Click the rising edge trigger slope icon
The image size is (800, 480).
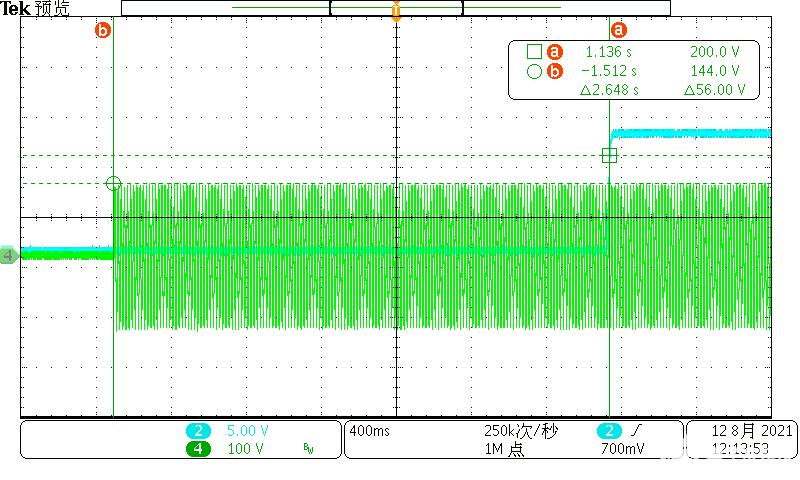[636, 431]
